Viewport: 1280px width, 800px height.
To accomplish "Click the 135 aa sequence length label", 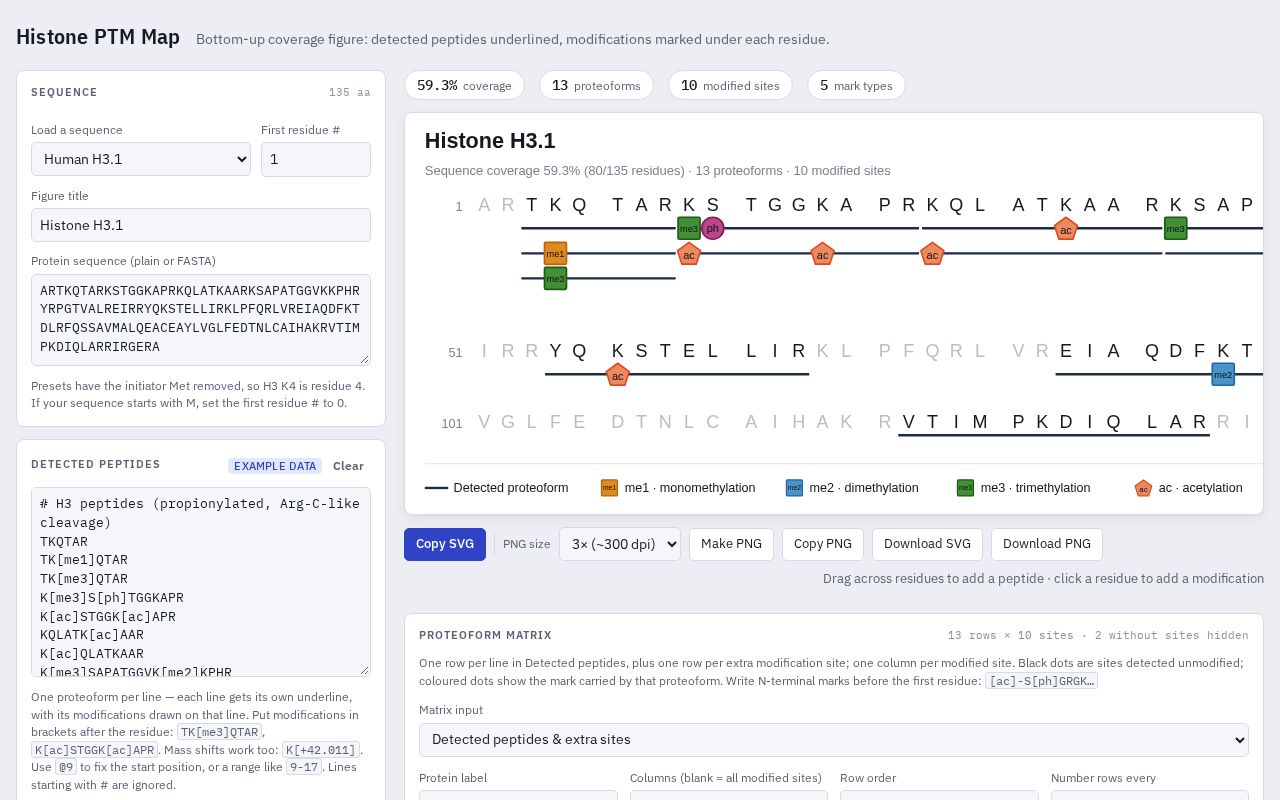I will coord(350,93).
